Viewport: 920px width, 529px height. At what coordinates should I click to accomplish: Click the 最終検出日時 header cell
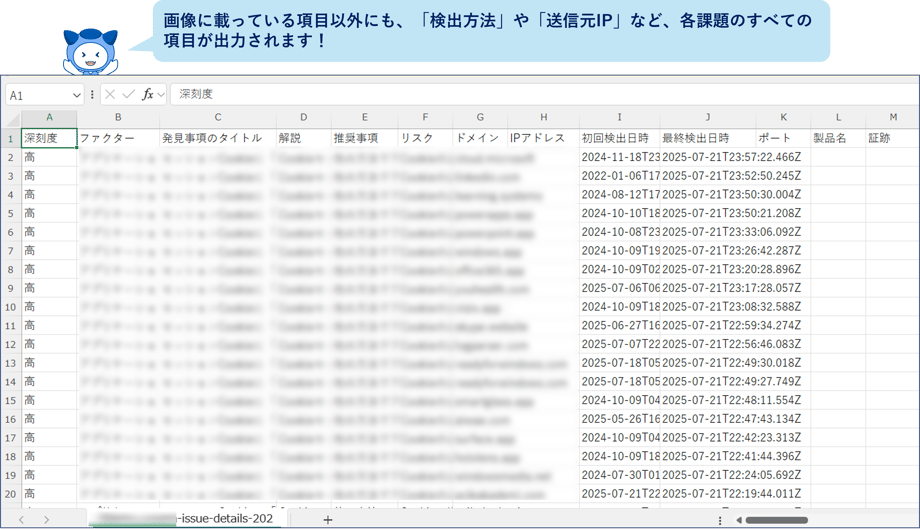(x=708, y=138)
